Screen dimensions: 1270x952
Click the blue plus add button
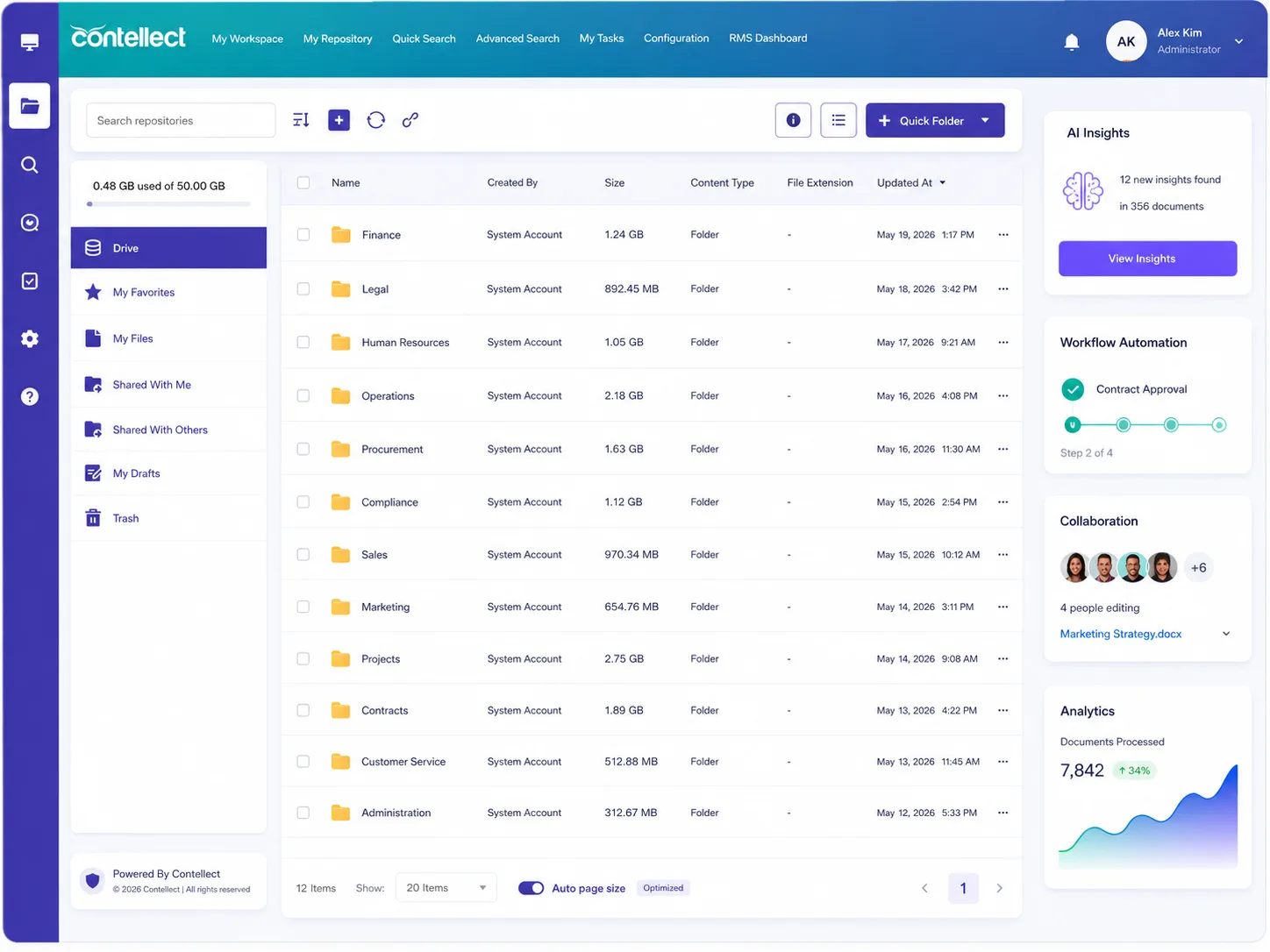pyautogui.click(x=339, y=120)
